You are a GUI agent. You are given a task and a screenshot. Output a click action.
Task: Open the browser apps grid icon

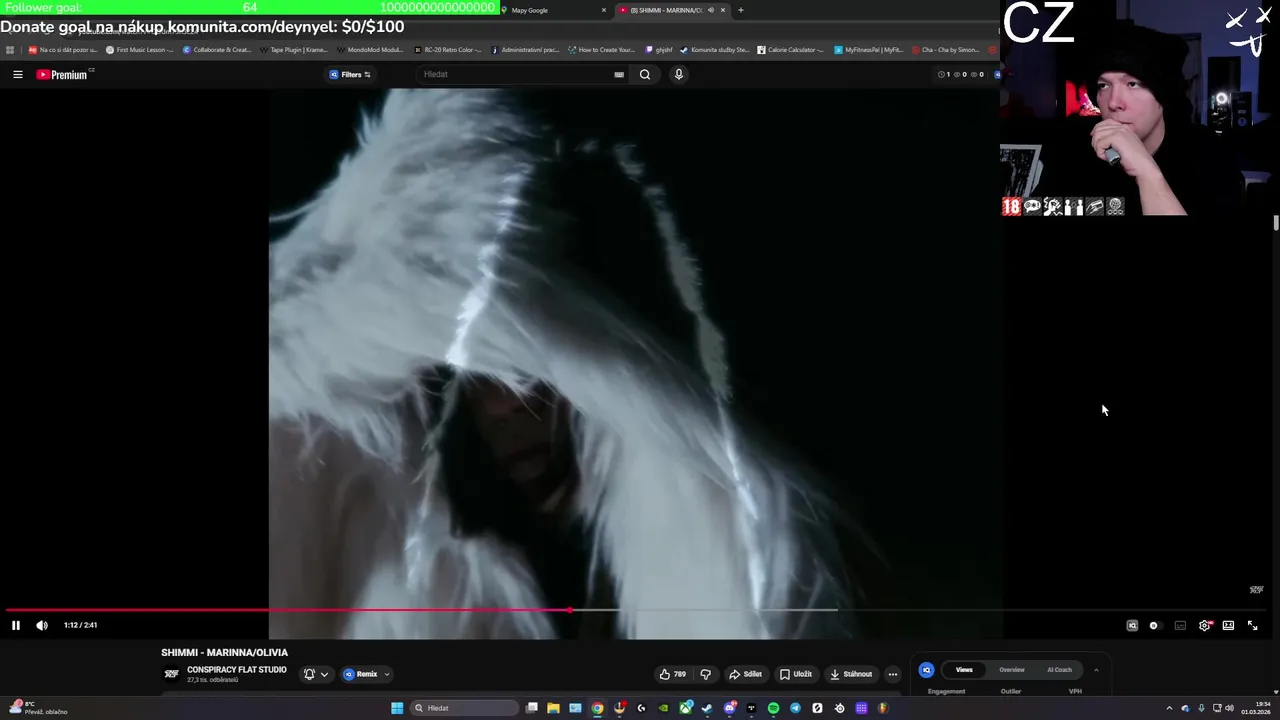[x=10, y=49]
